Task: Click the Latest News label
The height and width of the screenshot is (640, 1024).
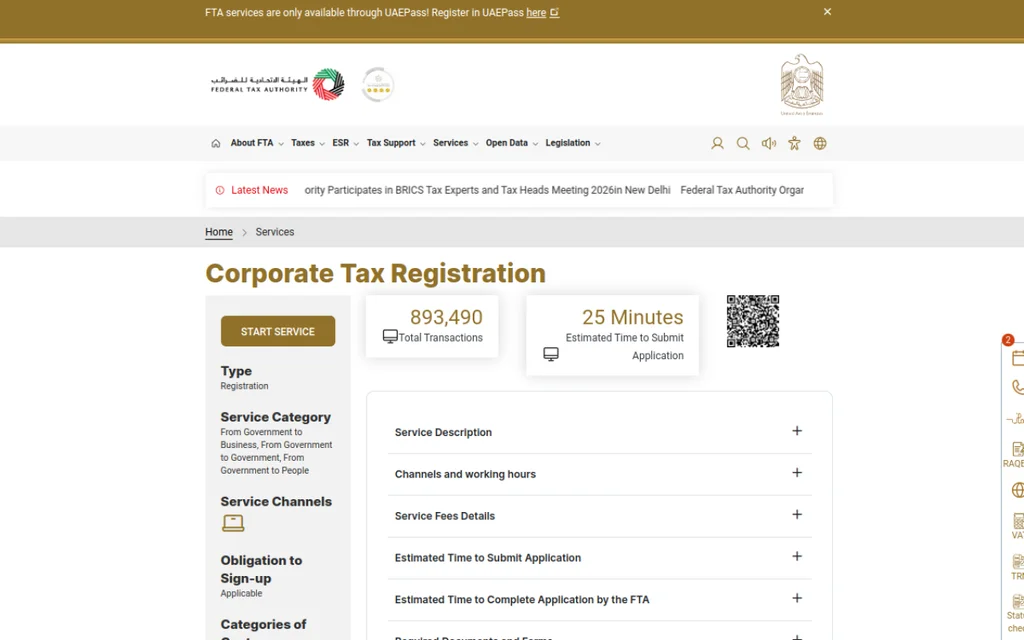Action: tap(259, 190)
